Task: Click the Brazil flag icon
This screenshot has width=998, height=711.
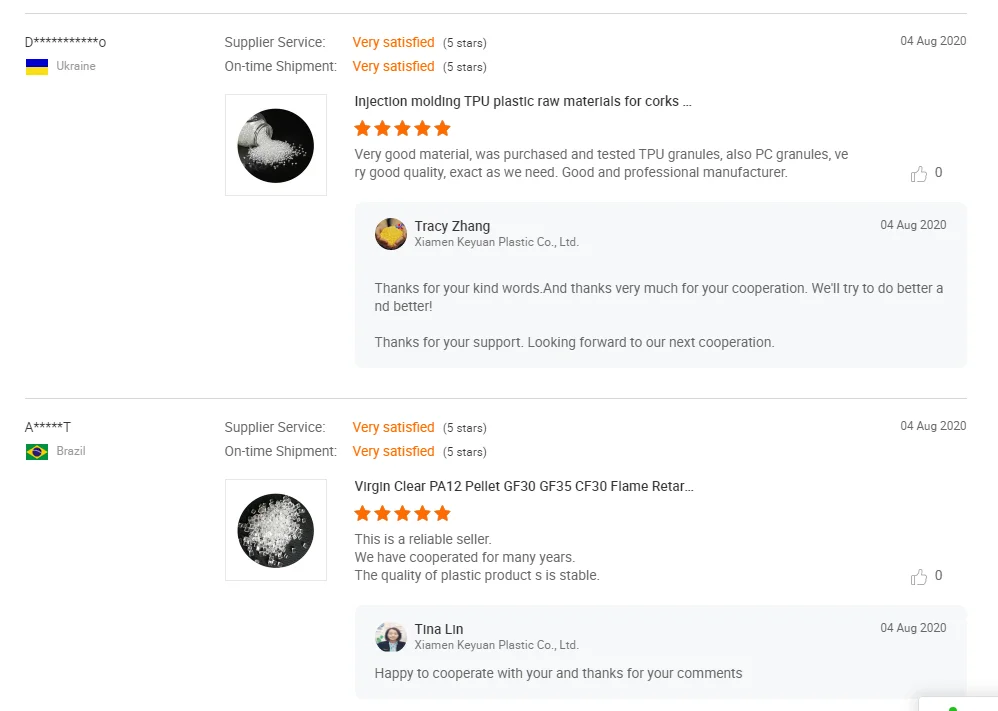Action: pos(37,452)
